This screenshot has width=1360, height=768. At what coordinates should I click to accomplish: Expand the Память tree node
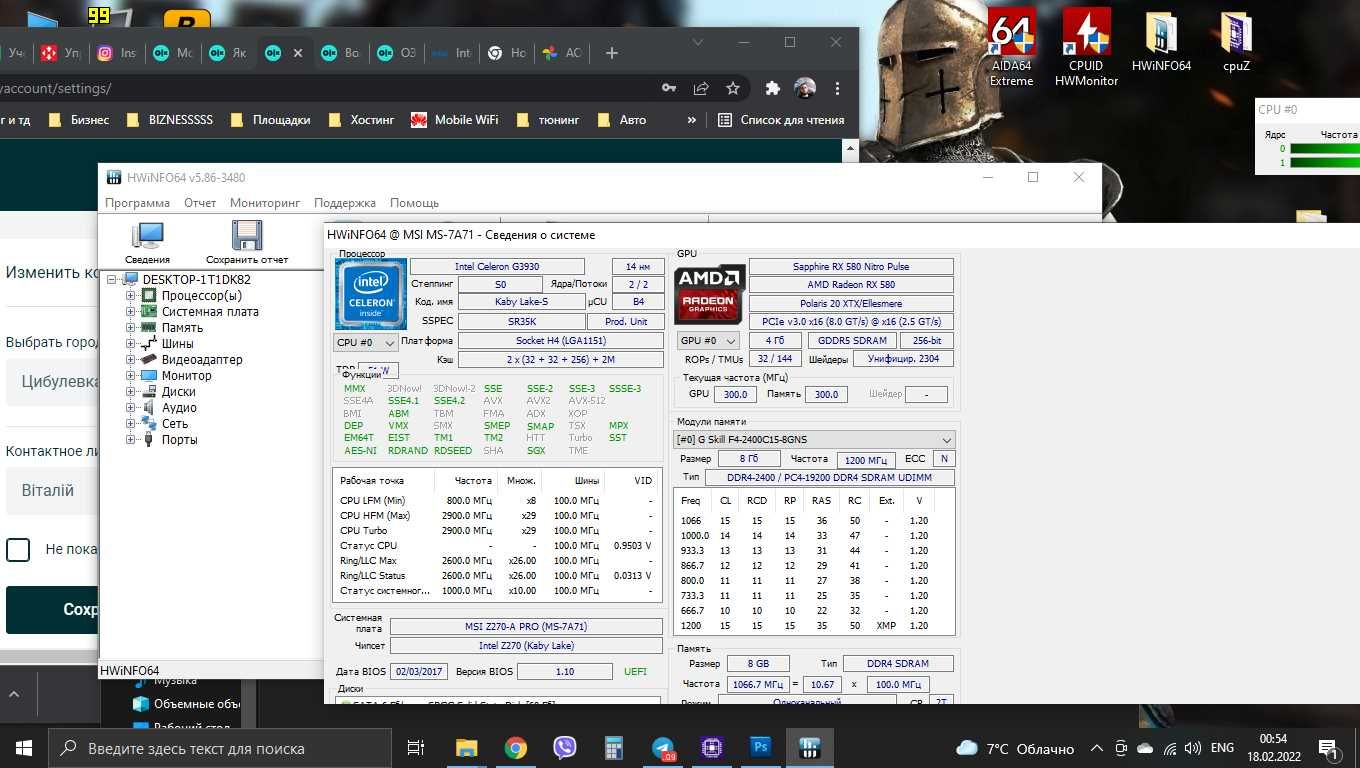tap(130, 328)
